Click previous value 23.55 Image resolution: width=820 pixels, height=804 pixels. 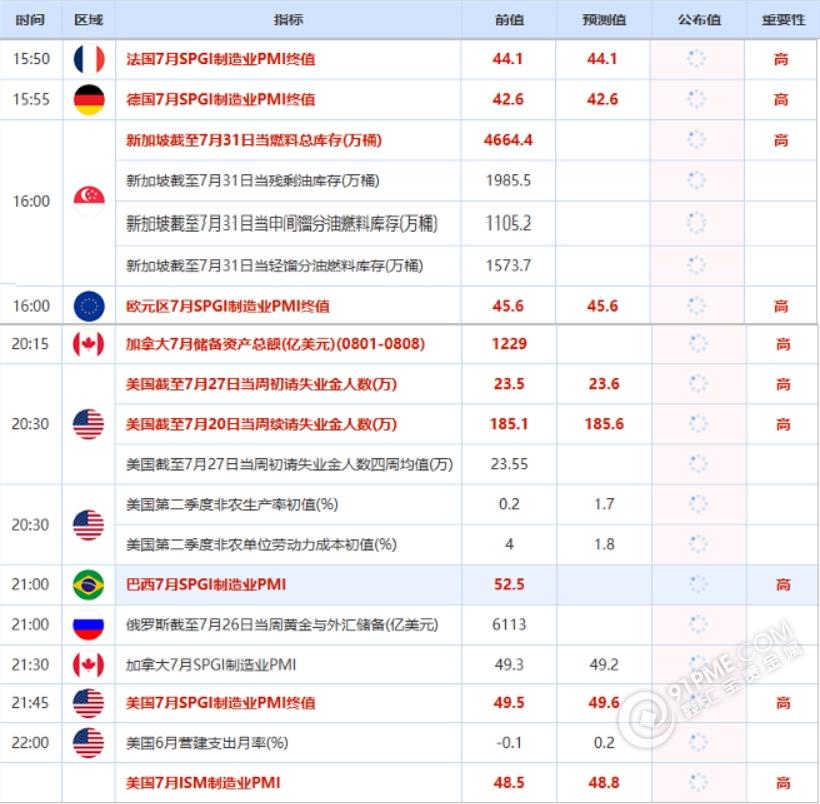pos(509,464)
